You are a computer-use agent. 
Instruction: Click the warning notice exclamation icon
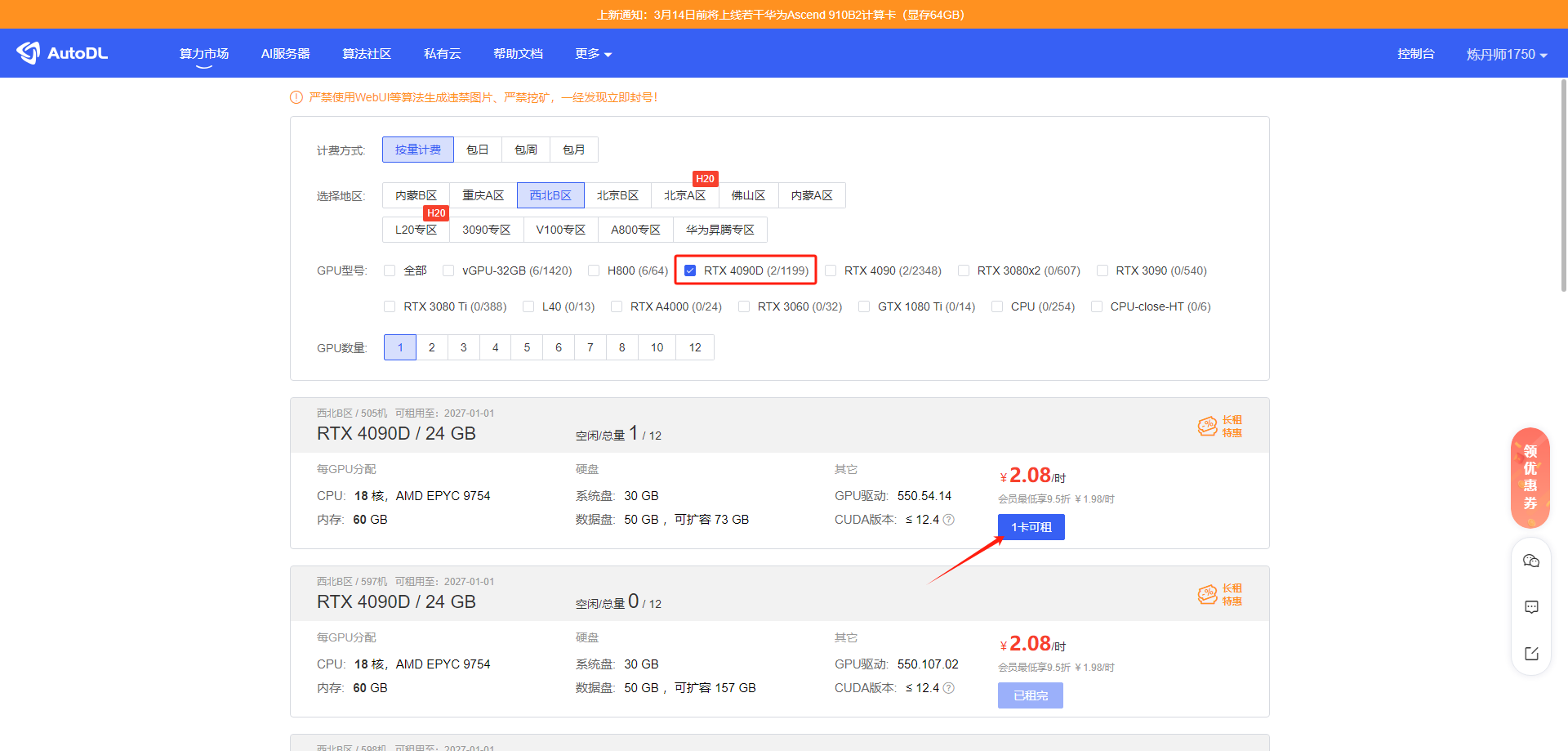click(296, 97)
